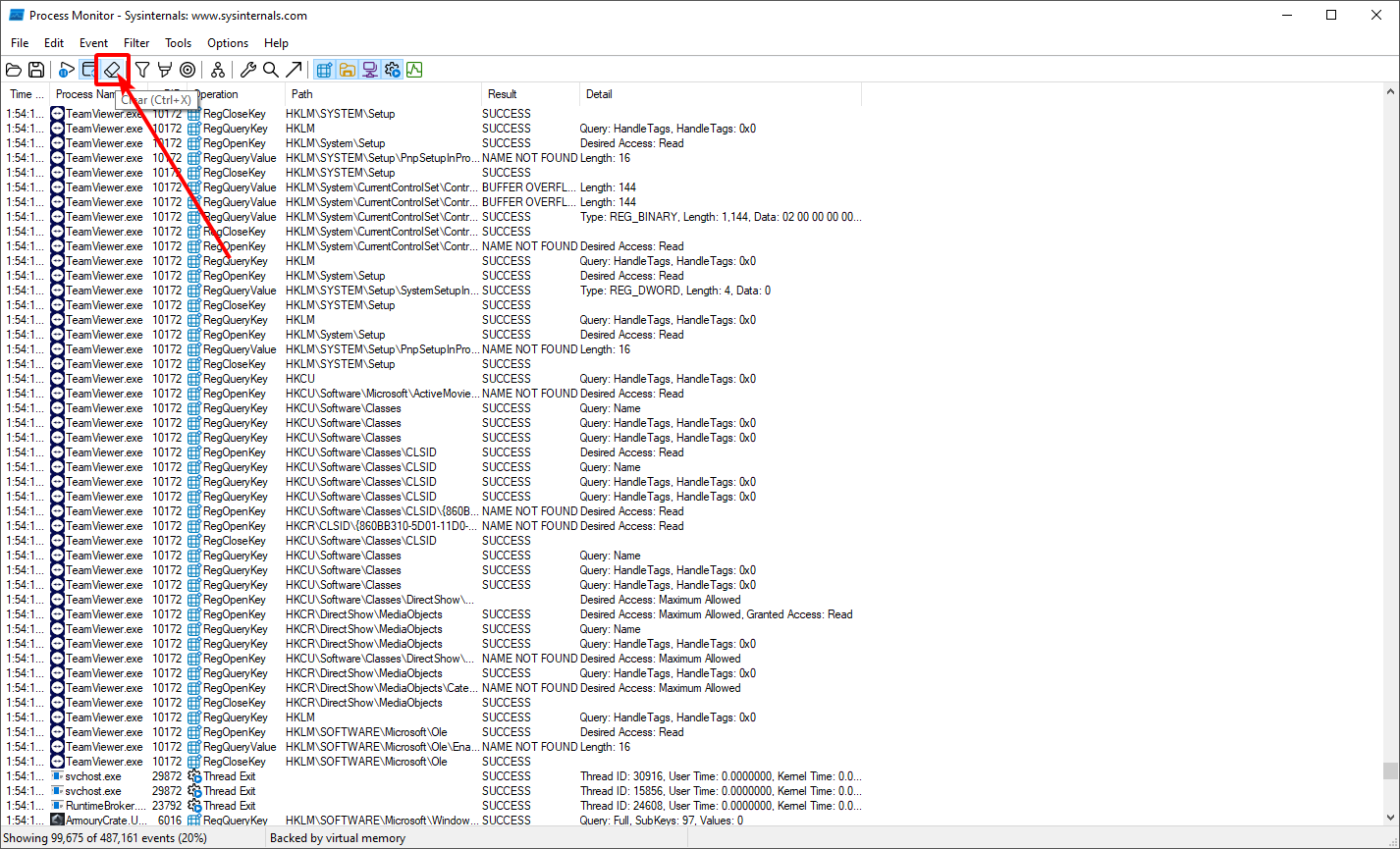Toggle Show Network Activity icon
Image resolution: width=1400 pixels, height=849 pixels.
369,70
